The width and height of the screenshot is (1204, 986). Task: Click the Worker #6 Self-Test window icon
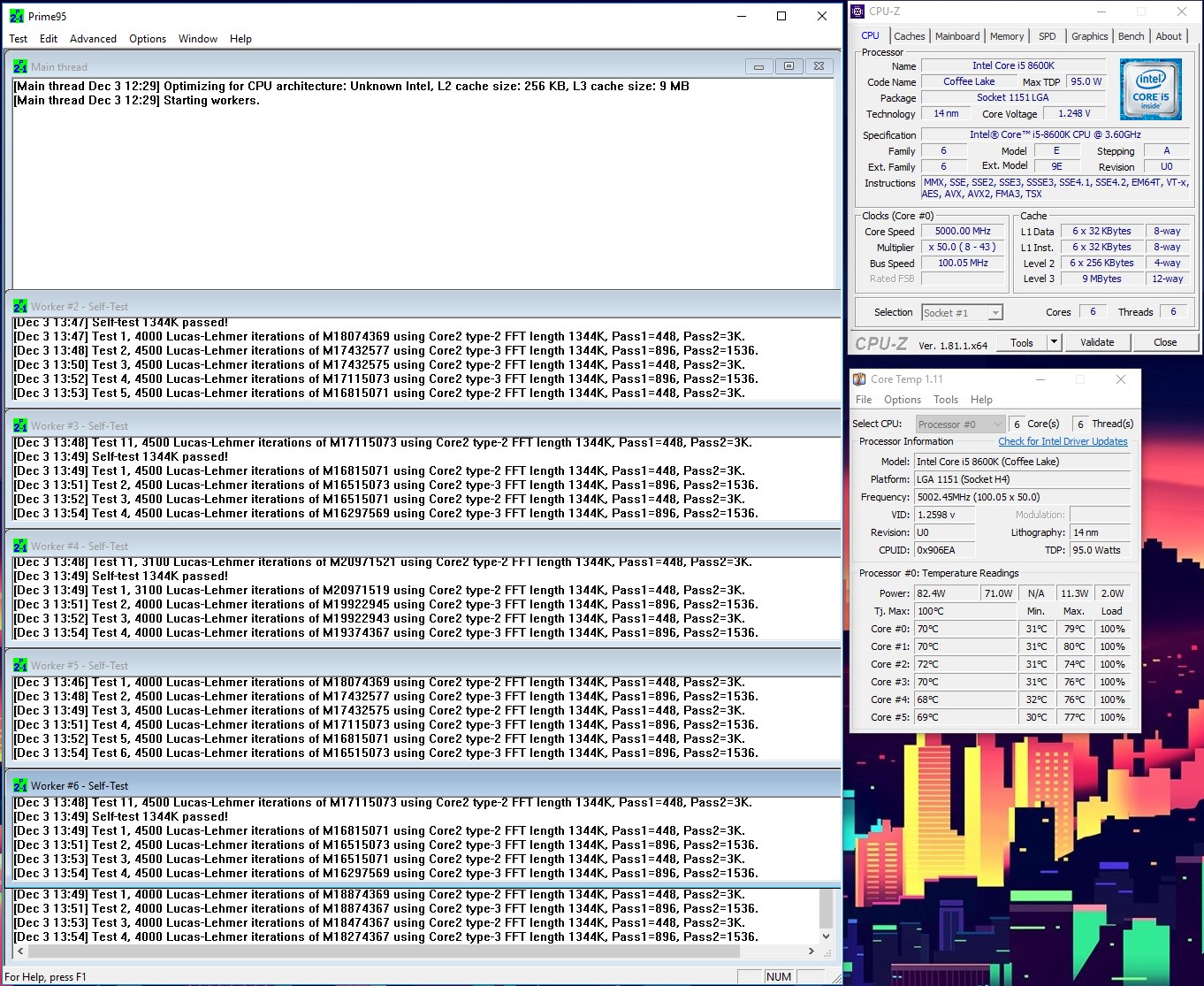[x=20, y=785]
